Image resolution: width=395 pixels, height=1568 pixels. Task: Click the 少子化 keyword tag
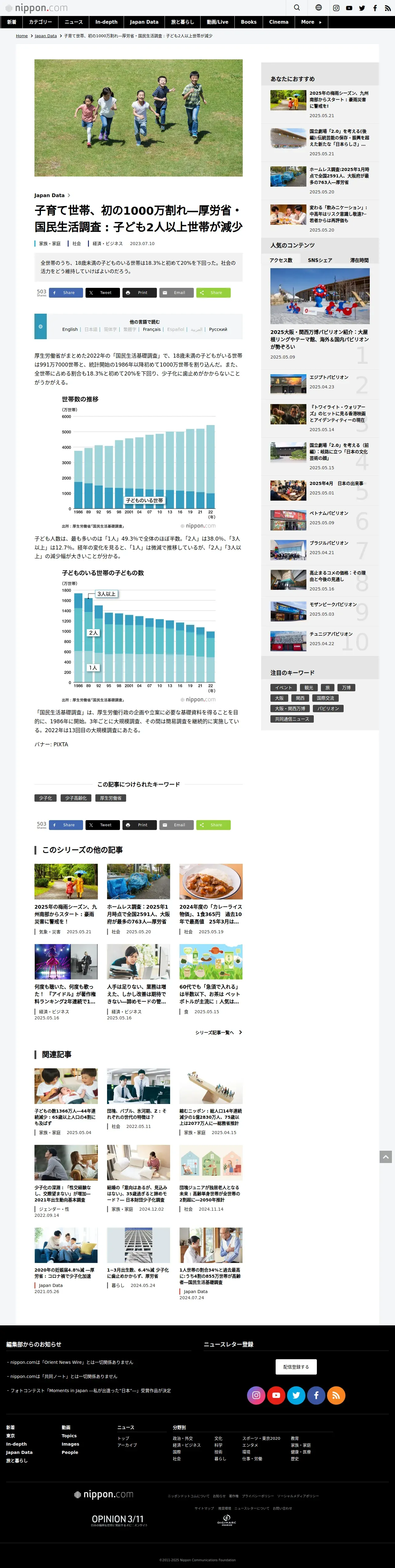pos(46,798)
